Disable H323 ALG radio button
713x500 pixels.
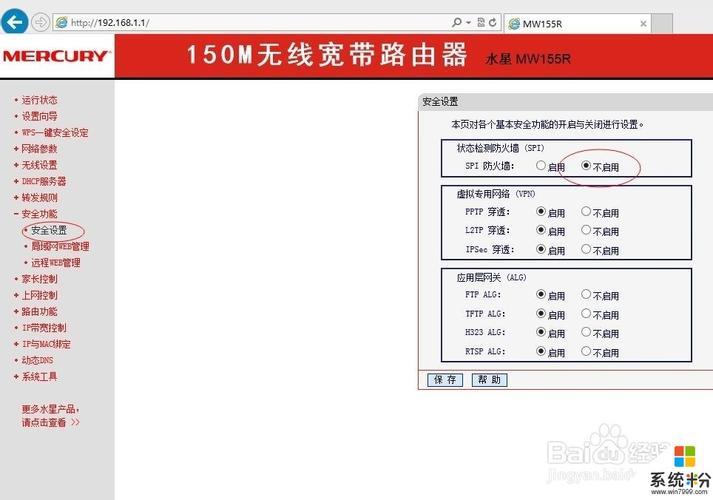point(586,332)
